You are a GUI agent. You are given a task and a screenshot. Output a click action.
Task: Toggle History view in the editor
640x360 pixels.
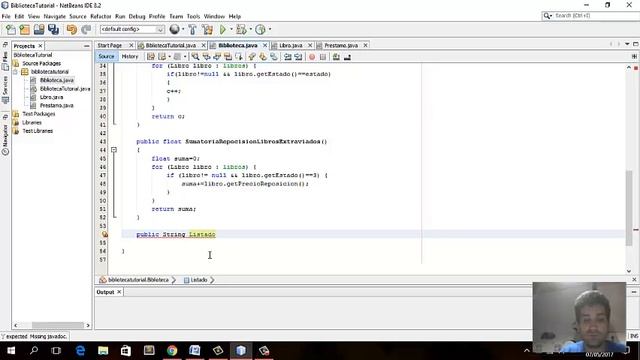tap(130, 57)
